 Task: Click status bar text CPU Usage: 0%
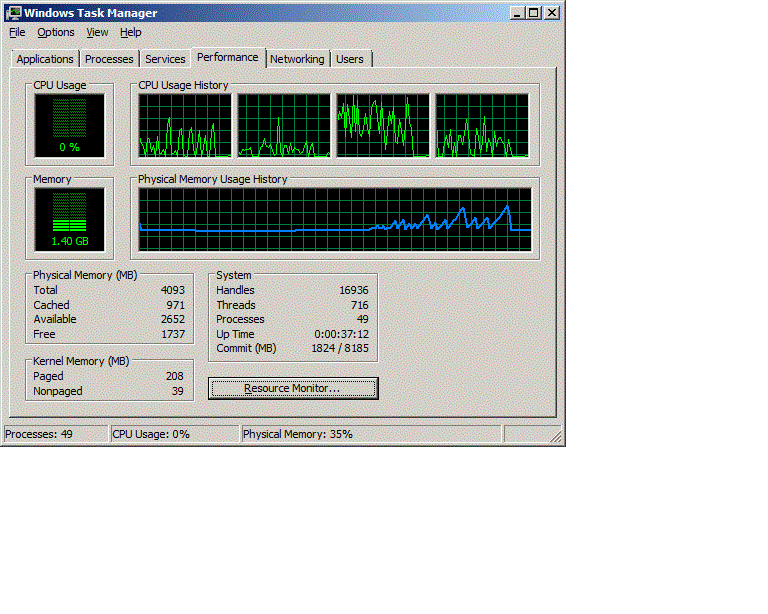click(151, 434)
